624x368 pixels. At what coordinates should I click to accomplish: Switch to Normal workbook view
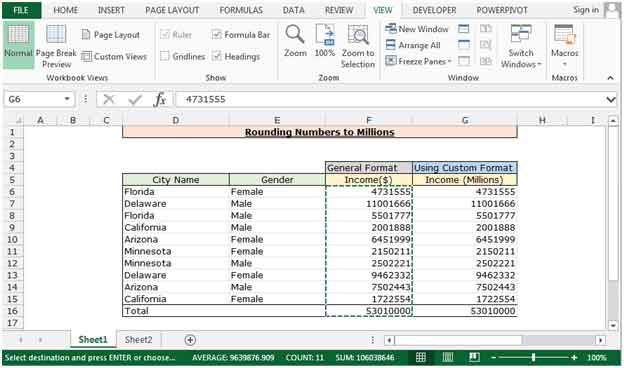[x=18, y=45]
